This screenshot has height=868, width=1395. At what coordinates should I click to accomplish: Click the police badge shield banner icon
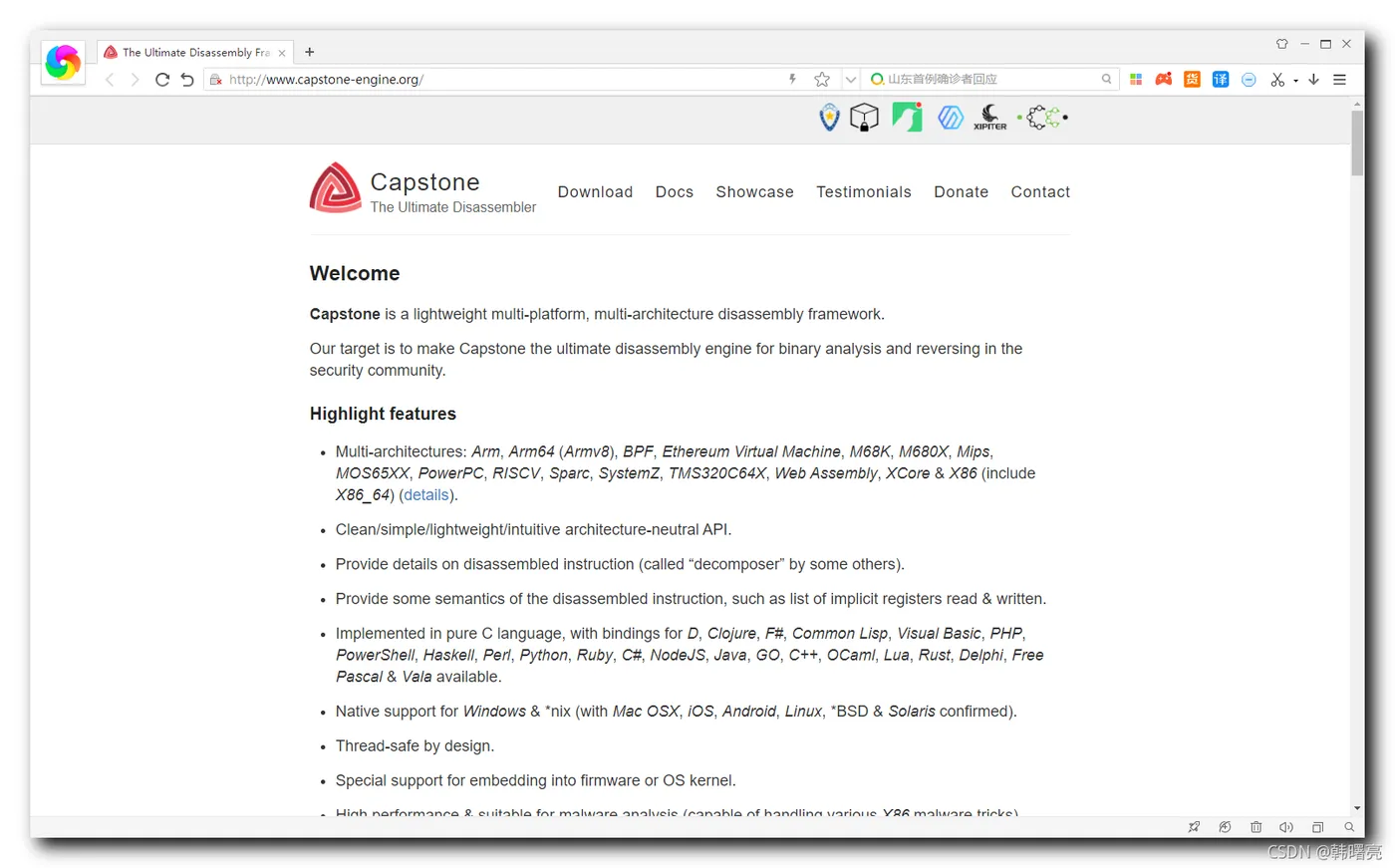coord(829,118)
